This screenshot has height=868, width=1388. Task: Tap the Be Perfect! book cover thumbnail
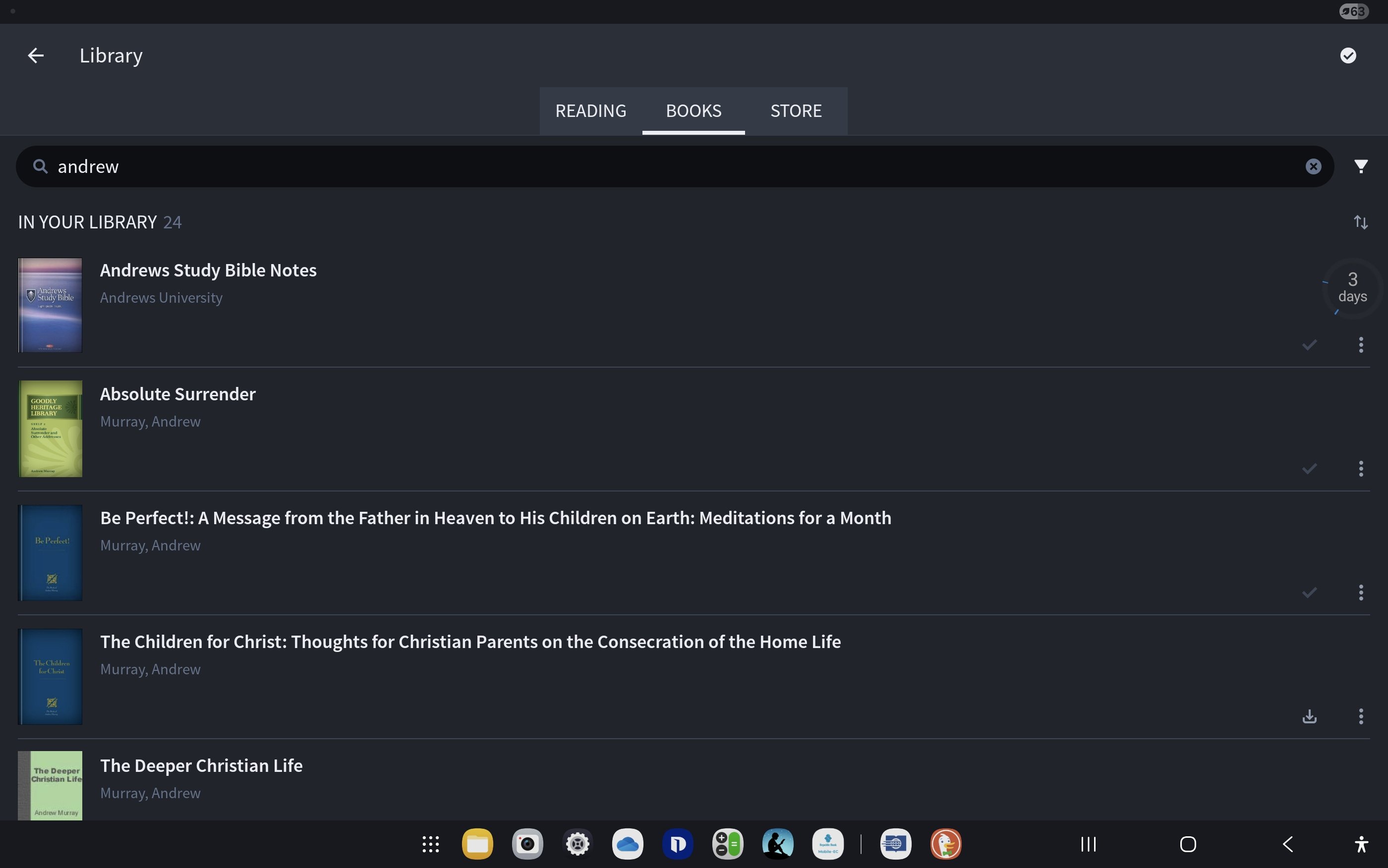51,552
